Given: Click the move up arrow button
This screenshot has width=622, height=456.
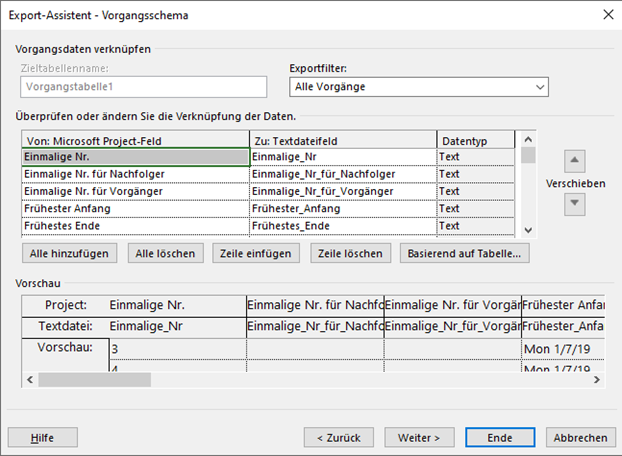Looking at the screenshot, I should click(575, 161).
